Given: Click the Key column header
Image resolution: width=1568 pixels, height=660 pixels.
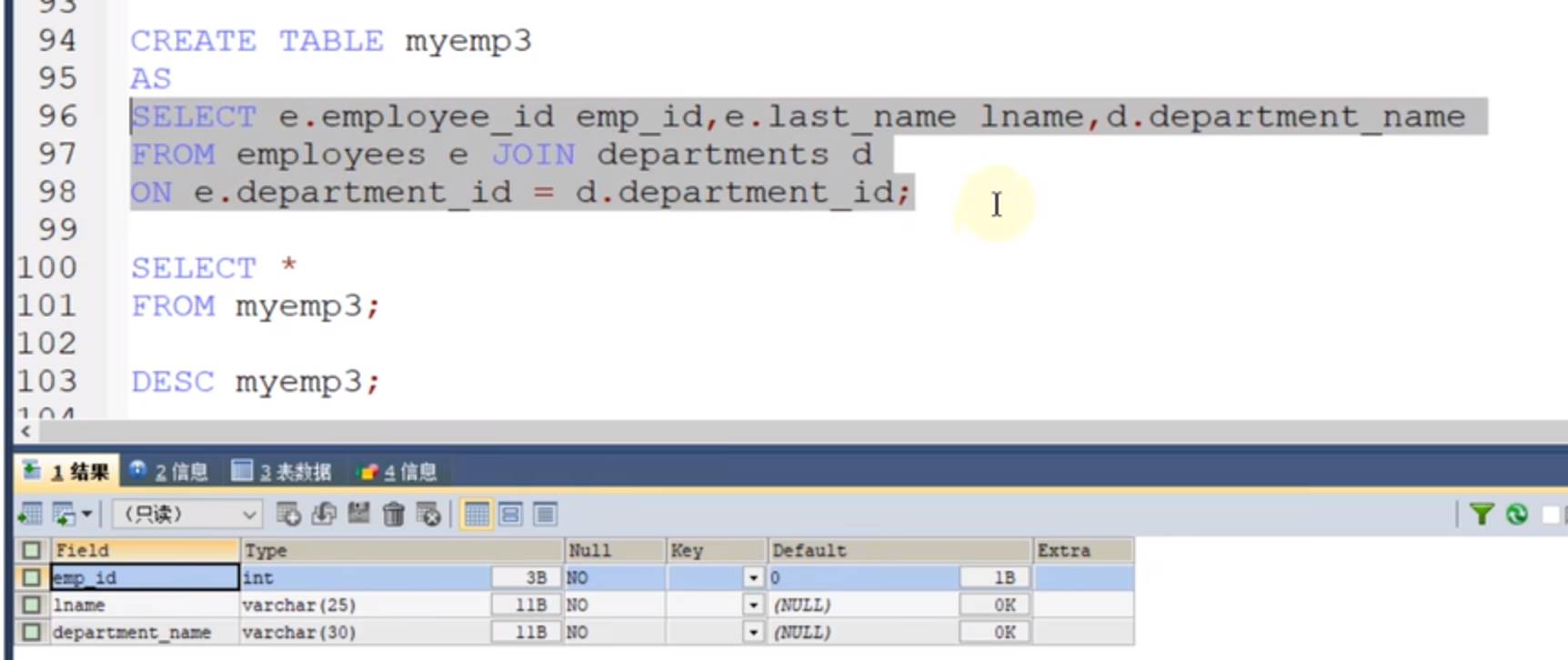Looking at the screenshot, I should tap(717, 550).
